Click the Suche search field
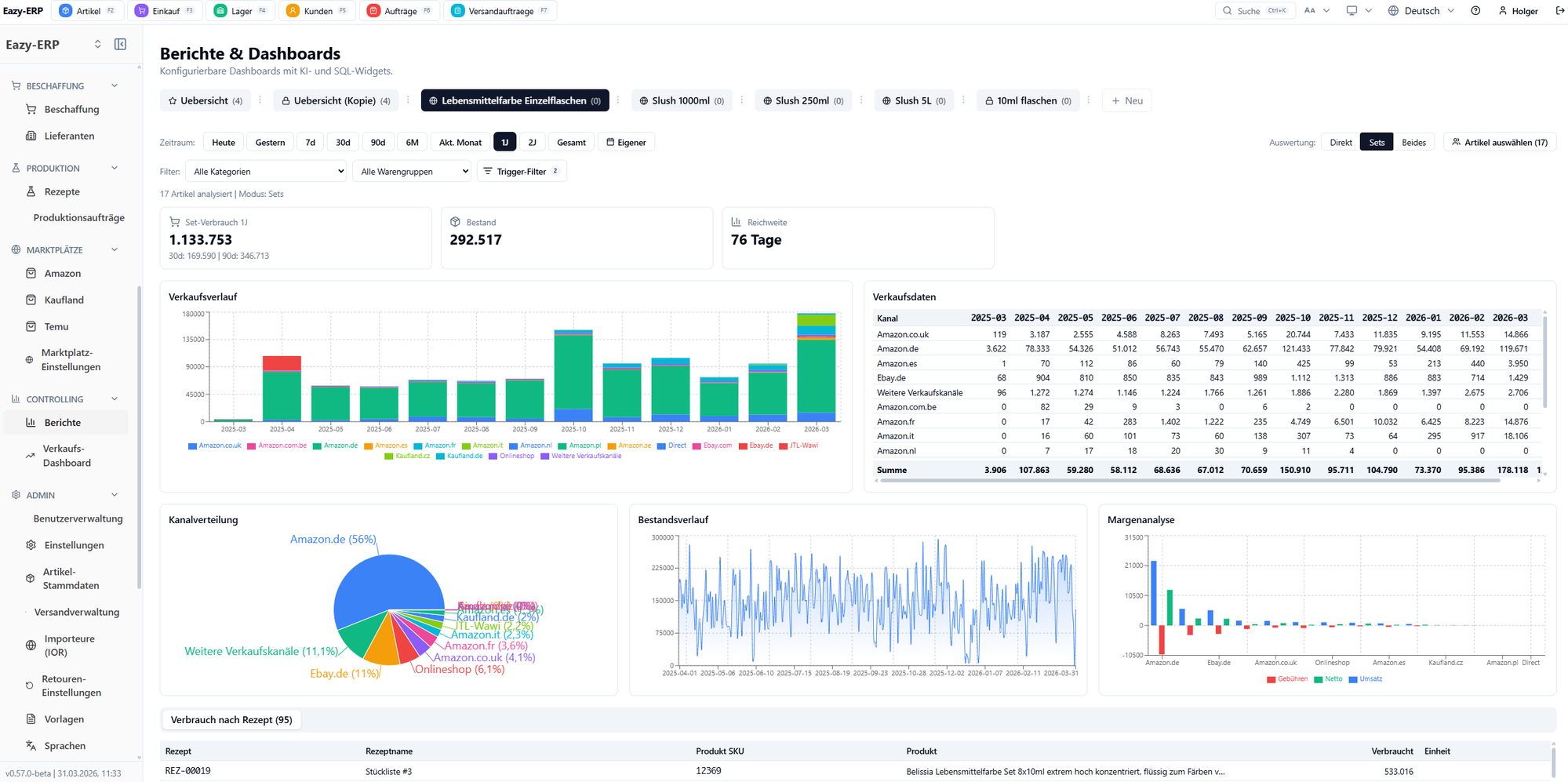 [x=1256, y=11]
